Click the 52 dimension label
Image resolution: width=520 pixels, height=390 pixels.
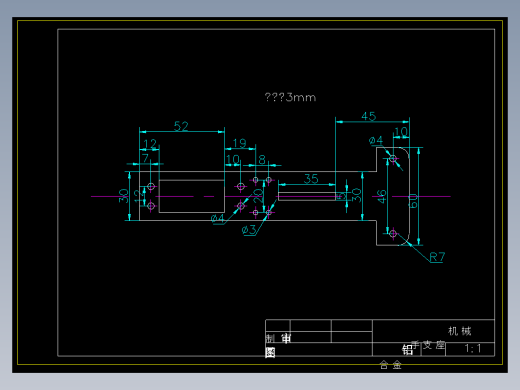[x=181, y=126]
